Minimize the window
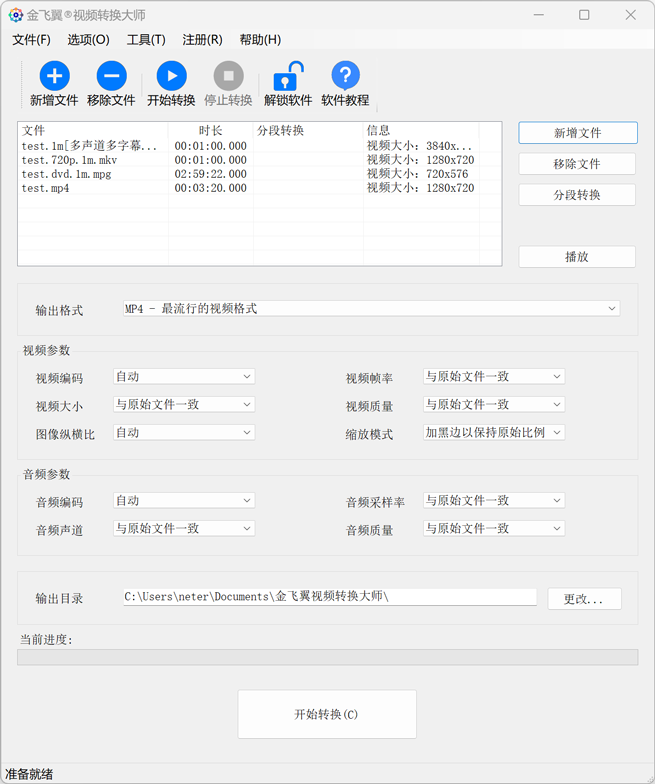655x784 pixels. click(538, 15)
